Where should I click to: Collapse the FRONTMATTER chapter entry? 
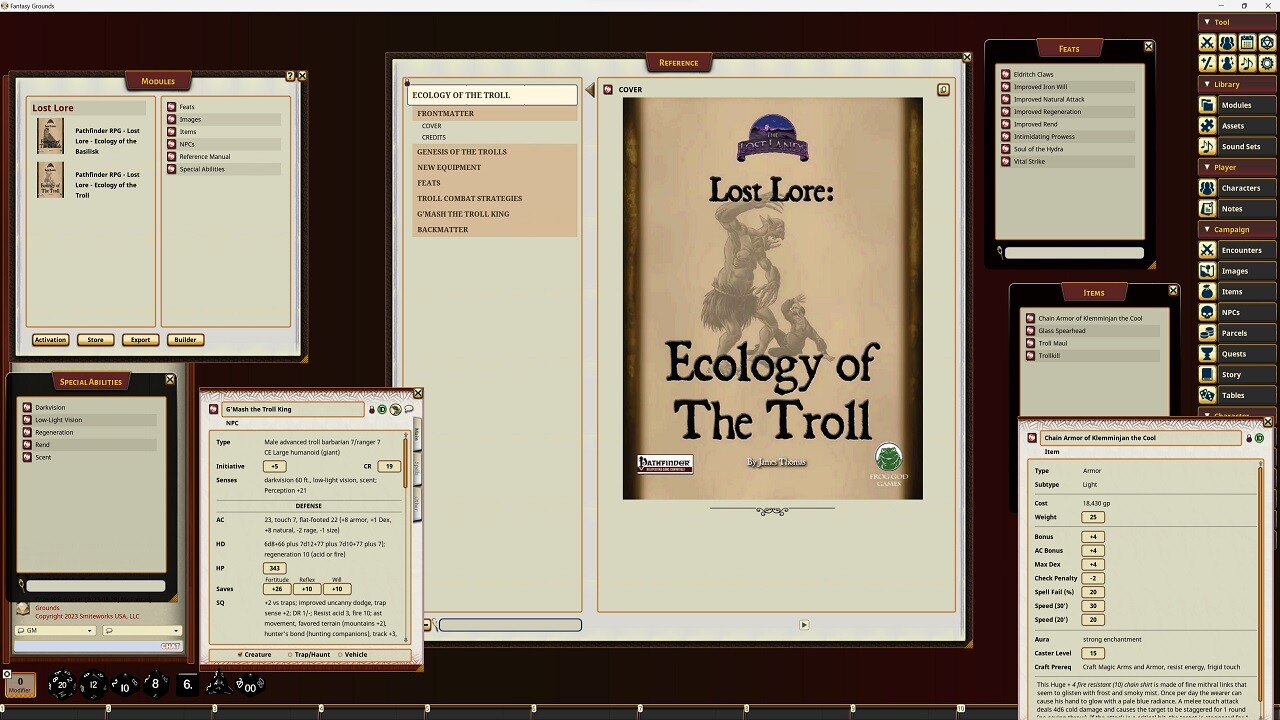coord(445,113)
